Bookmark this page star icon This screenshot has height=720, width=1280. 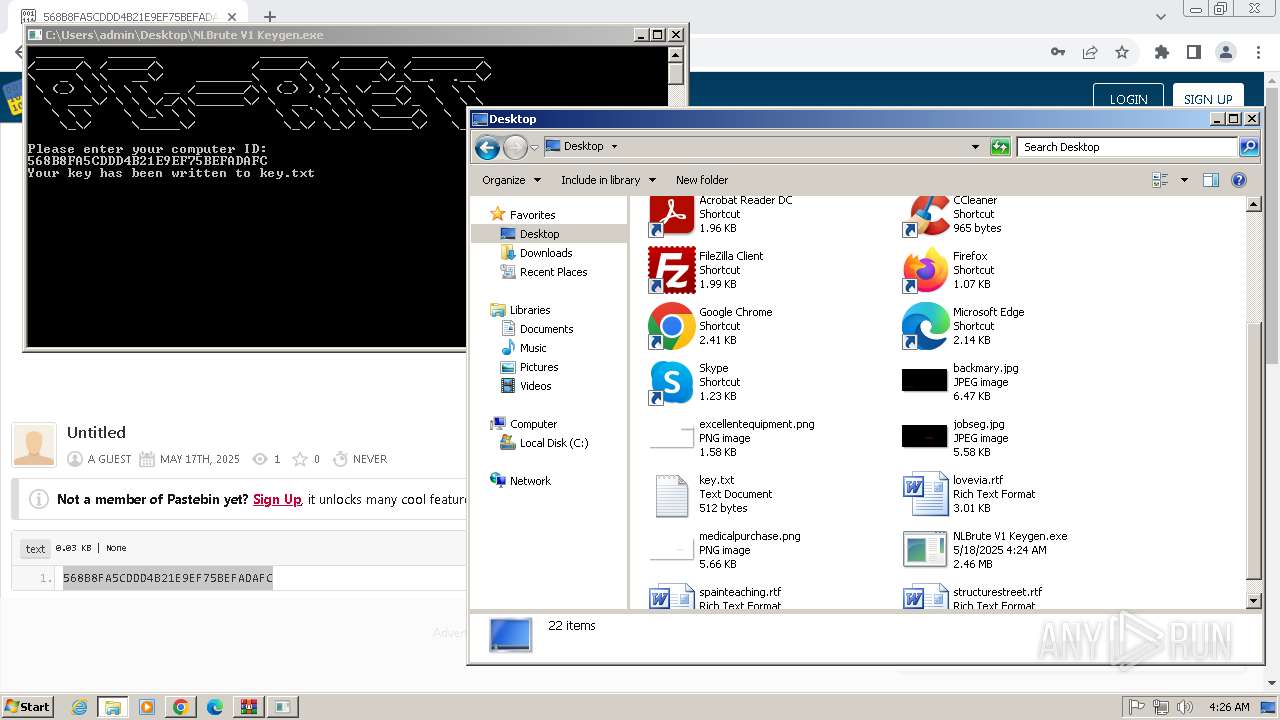[1122, 52]
